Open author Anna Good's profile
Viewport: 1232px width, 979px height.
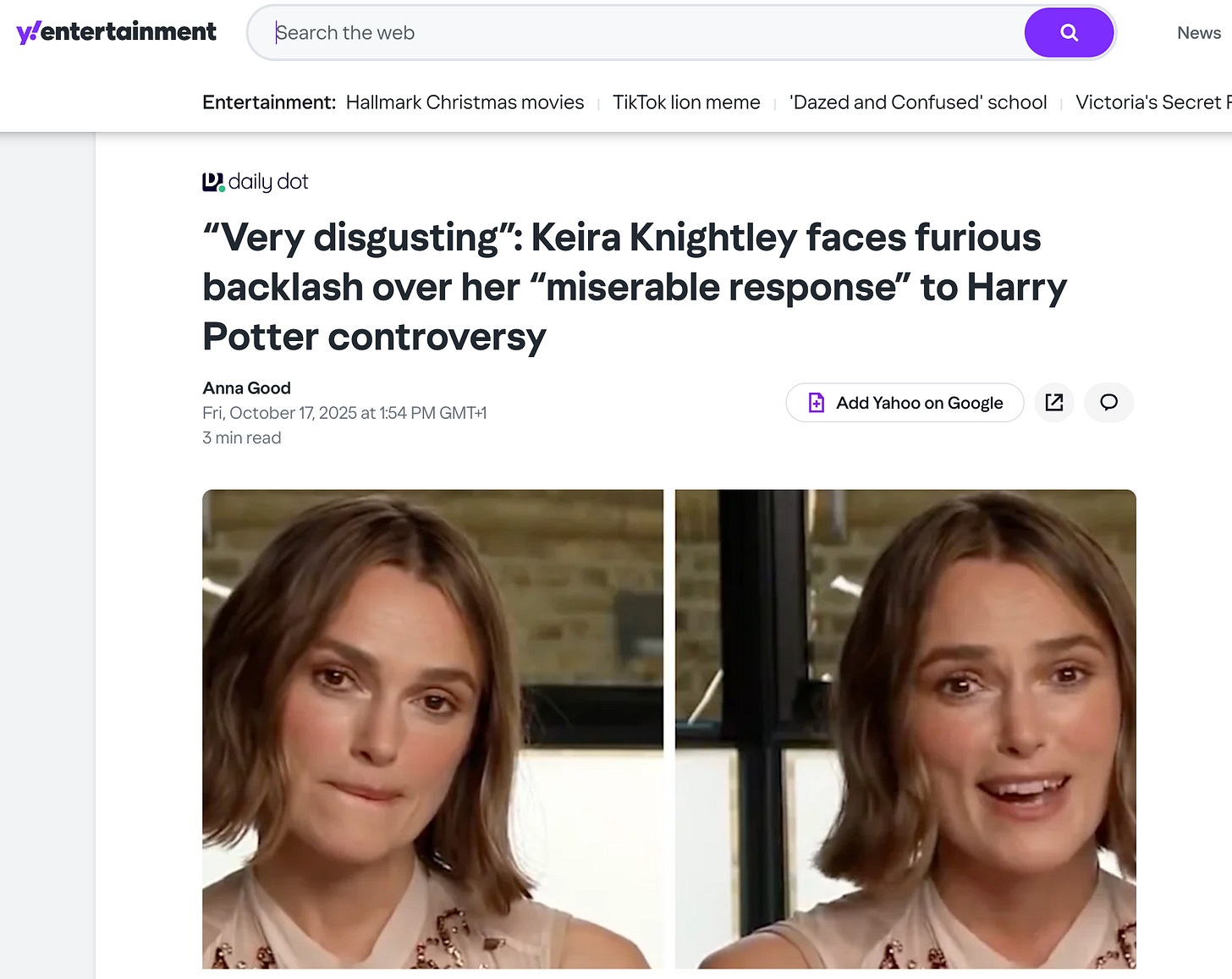click(x=246, y=388)
